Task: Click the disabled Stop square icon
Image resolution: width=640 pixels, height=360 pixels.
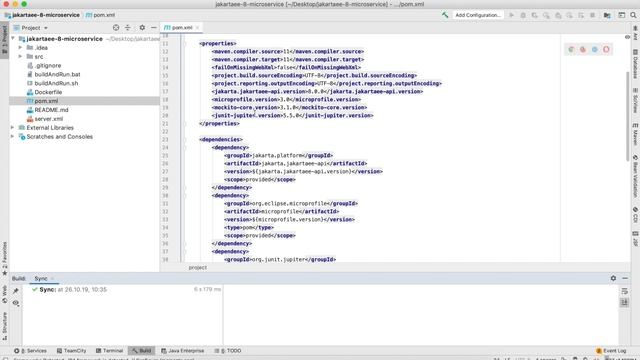Action: 592,15
